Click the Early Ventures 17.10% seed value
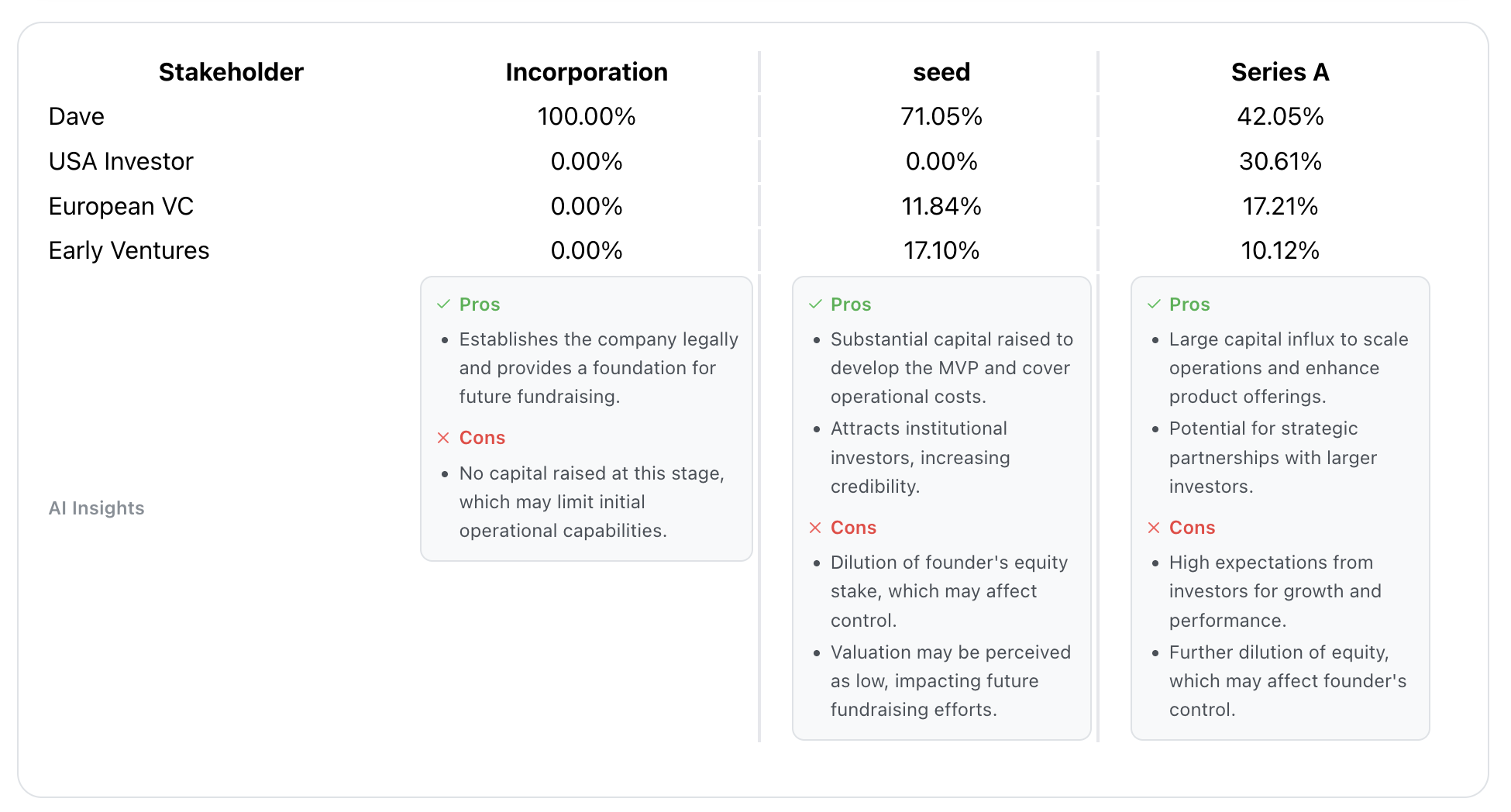 point(941,250)
